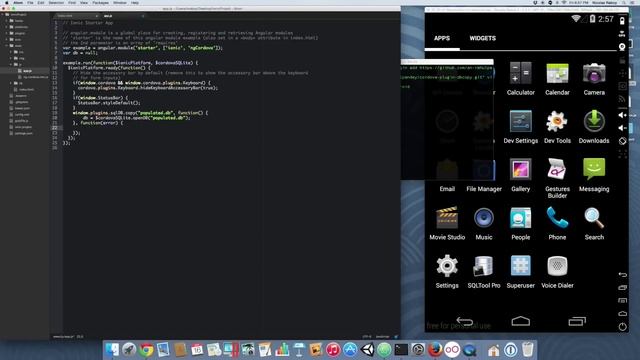Open the Messaging app in the emulator

(x=594, y=175)
